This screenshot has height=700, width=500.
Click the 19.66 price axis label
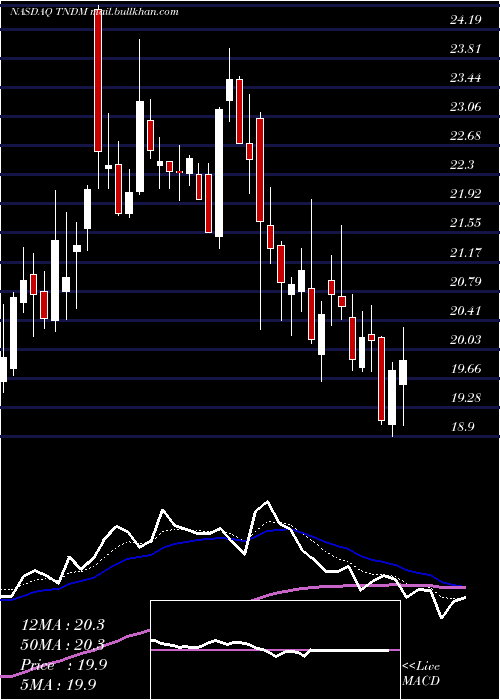466,369
